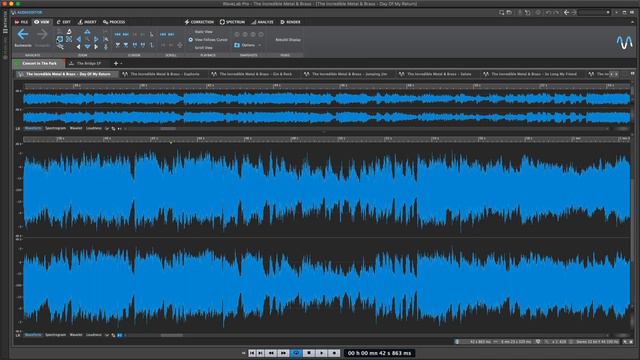The width and height of the screenshot is (640, 360).
Task: Click the plus icon to add tab group
Action: [116, 63]
